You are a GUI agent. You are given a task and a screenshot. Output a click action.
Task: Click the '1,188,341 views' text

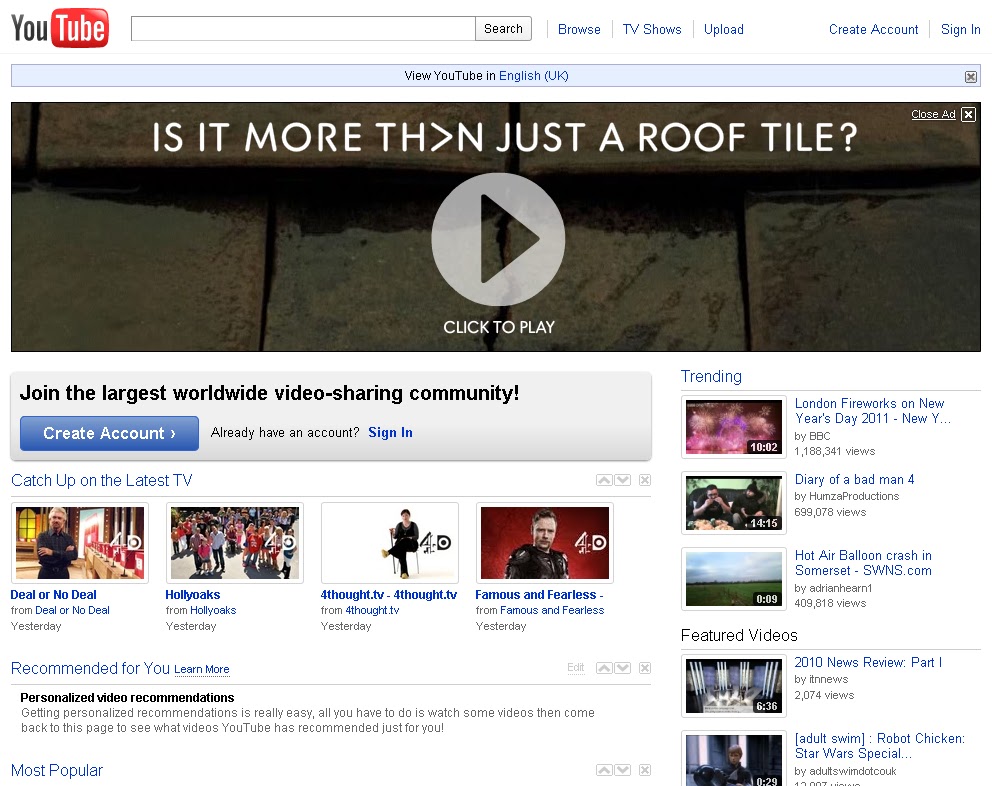coord(834,451)
